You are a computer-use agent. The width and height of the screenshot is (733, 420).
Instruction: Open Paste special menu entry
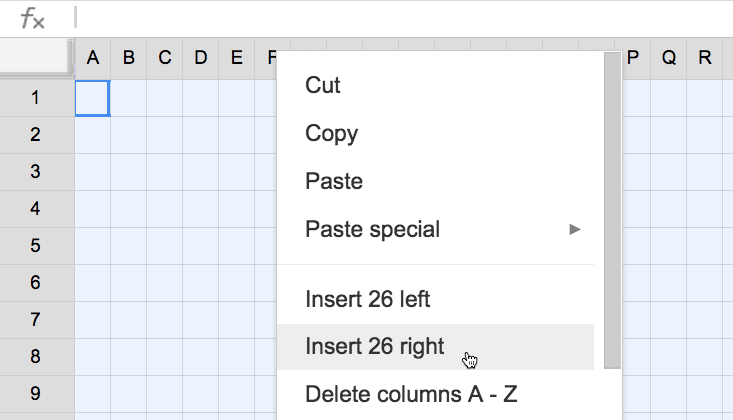(372, 230)
